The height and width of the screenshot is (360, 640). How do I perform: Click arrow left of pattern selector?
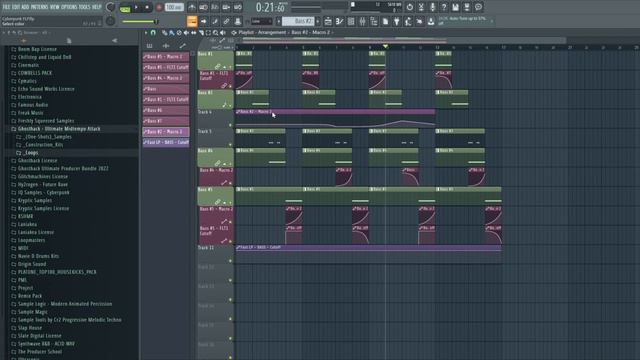(279, 21)
